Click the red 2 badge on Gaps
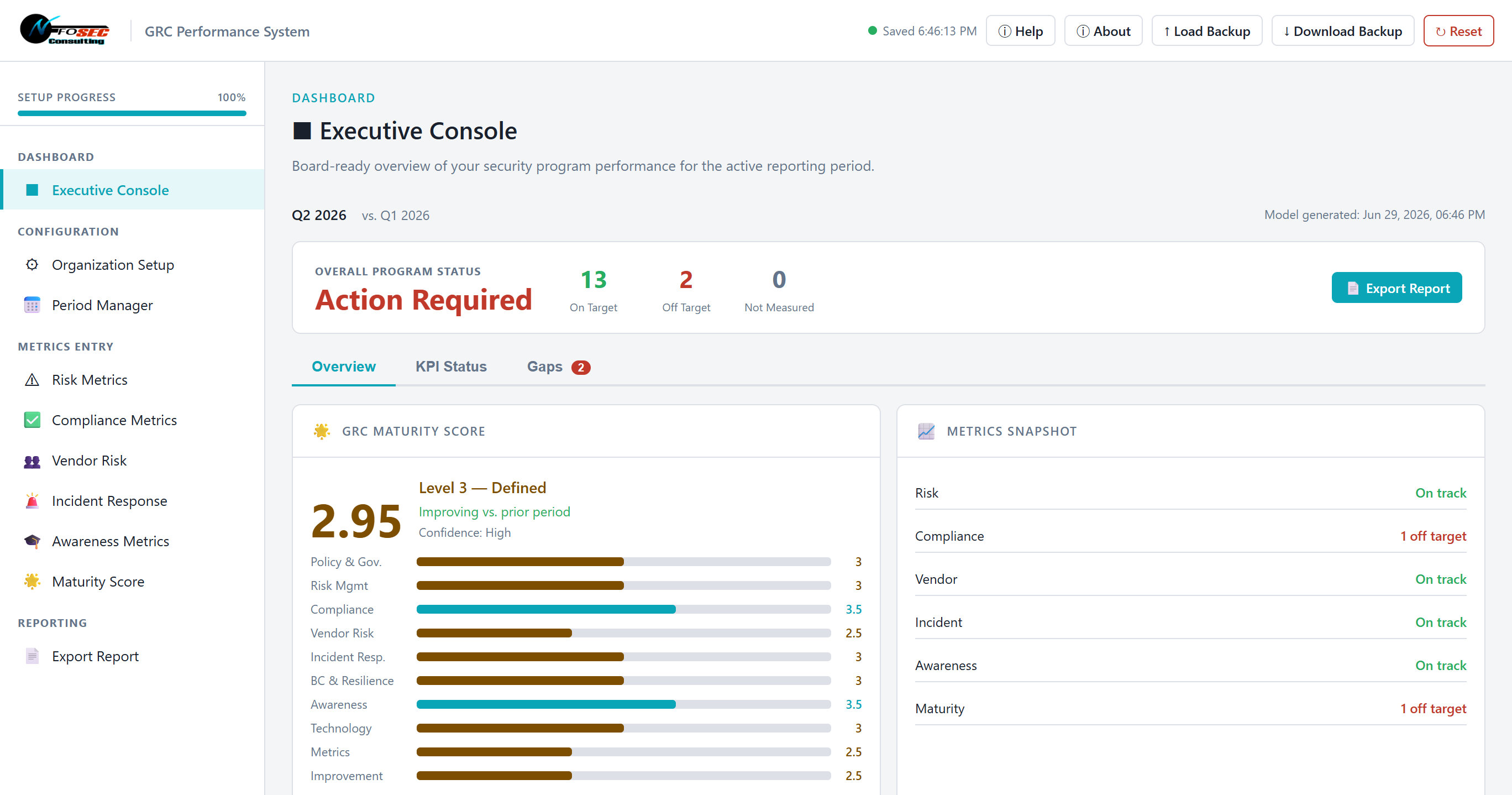Image resolution: width=1512 pixels, height=795 pixels. [580, 367]
